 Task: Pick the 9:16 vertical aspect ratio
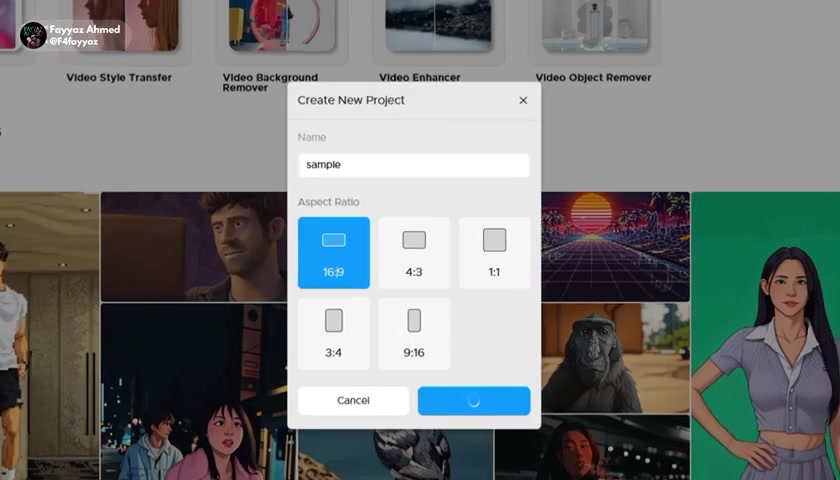point(414,333)
